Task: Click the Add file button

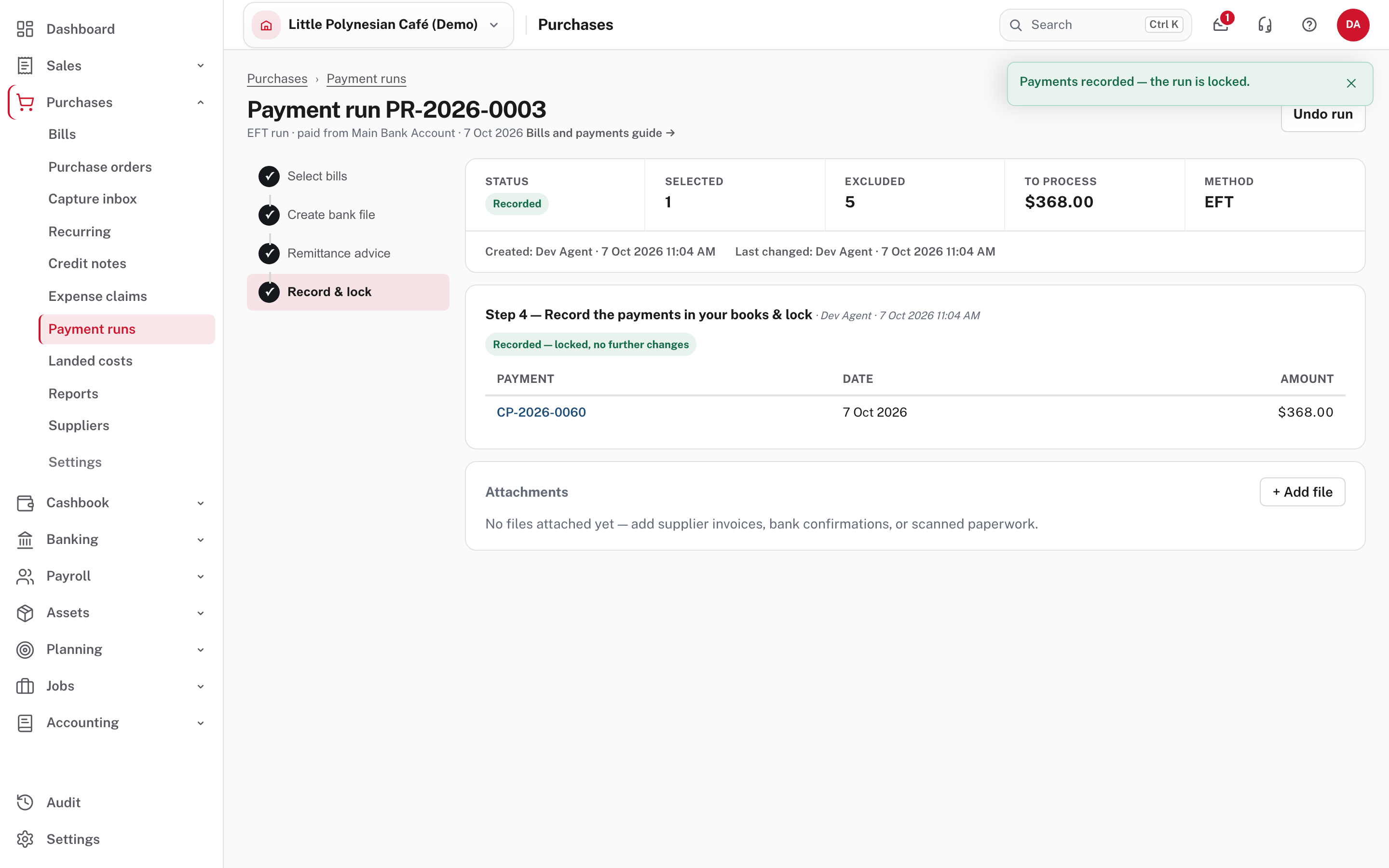Action: coord(1302,492)
